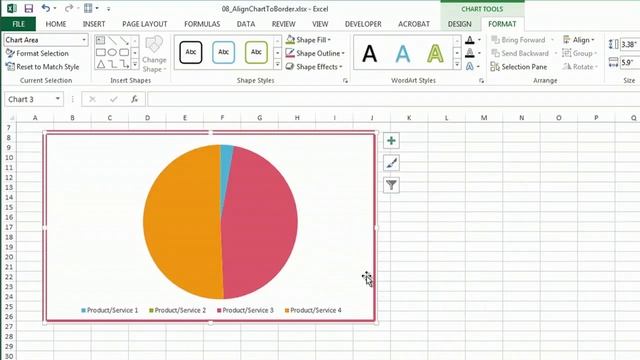Click the Format Selection button
The width and height of the screenshot is (640, 360).
pyautogui.click(x=37, y=53)
